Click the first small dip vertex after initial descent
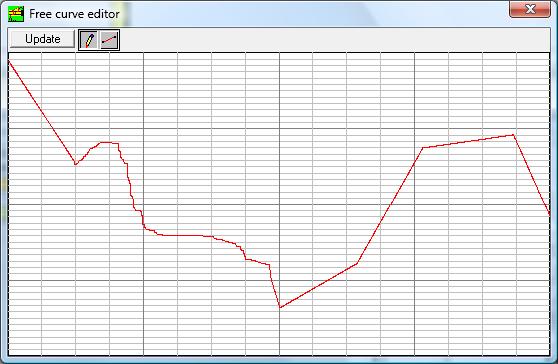The height and width of the screenshot is (364, 558). click(x=75, y=164)
